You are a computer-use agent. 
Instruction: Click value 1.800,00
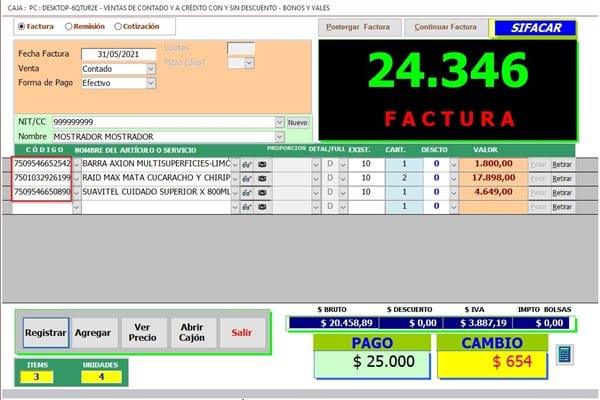pyautogui.click(x=494, y=164)
